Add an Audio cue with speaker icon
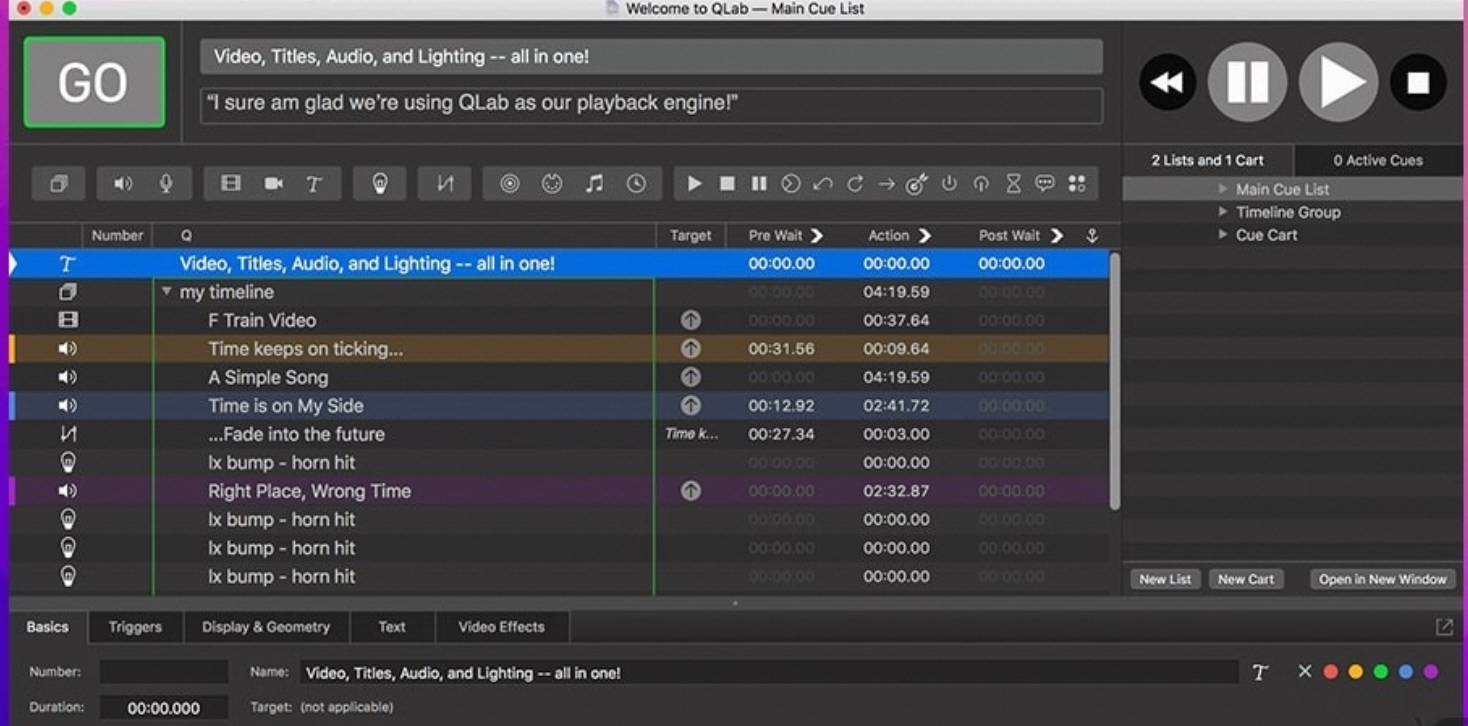This screenshot has width=1468, height=726. pos(123,184)
